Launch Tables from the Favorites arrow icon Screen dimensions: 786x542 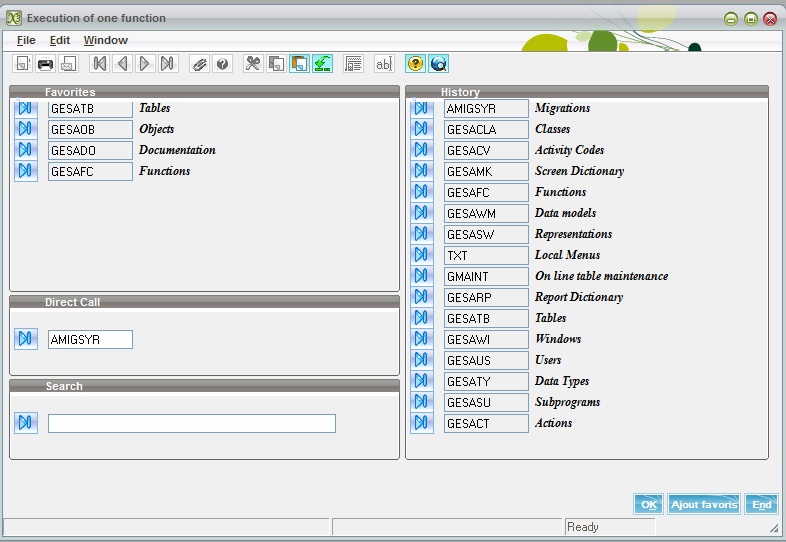pyautogui.click(x=26, y=108)
